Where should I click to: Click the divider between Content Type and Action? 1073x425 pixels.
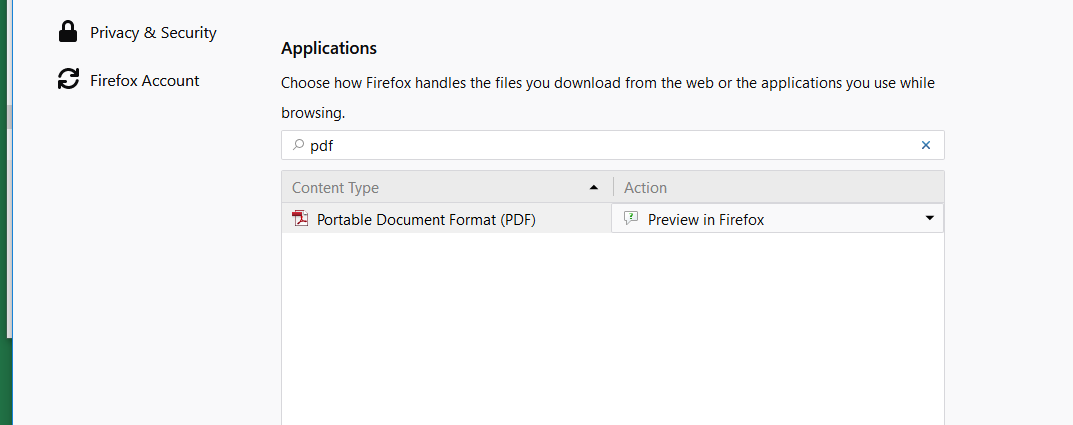click(x=613, y=188)
